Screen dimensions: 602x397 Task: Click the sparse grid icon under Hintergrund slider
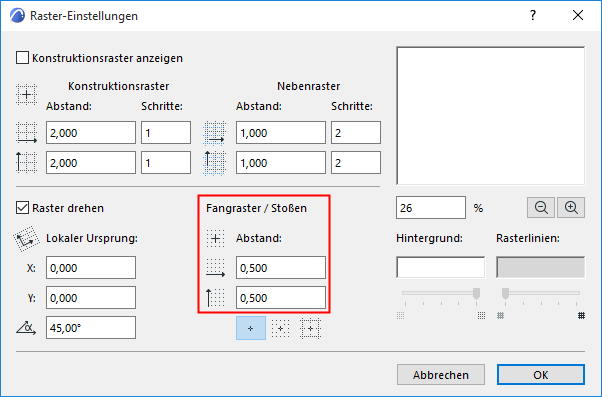[x=400, y=316]
